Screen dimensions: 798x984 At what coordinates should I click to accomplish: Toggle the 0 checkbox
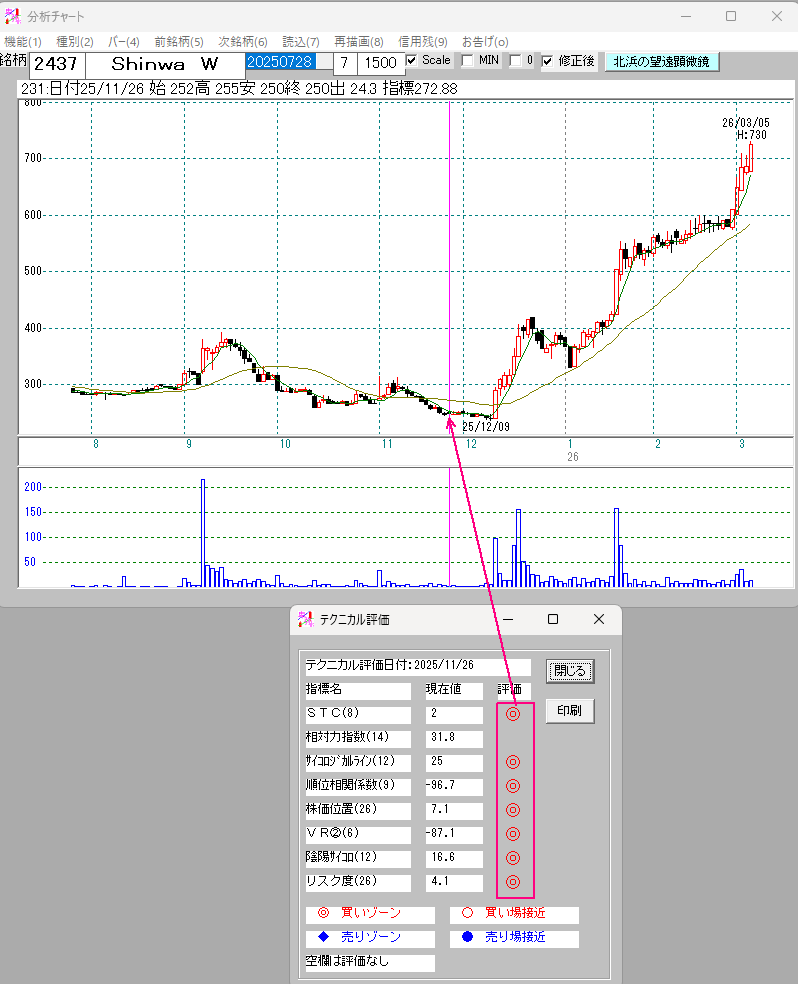(x=515, y=60)
